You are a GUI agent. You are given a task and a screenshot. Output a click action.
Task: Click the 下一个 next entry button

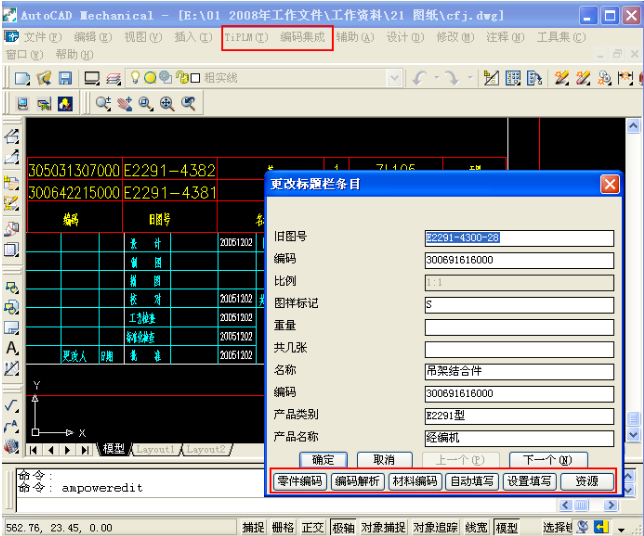point(547,460)
